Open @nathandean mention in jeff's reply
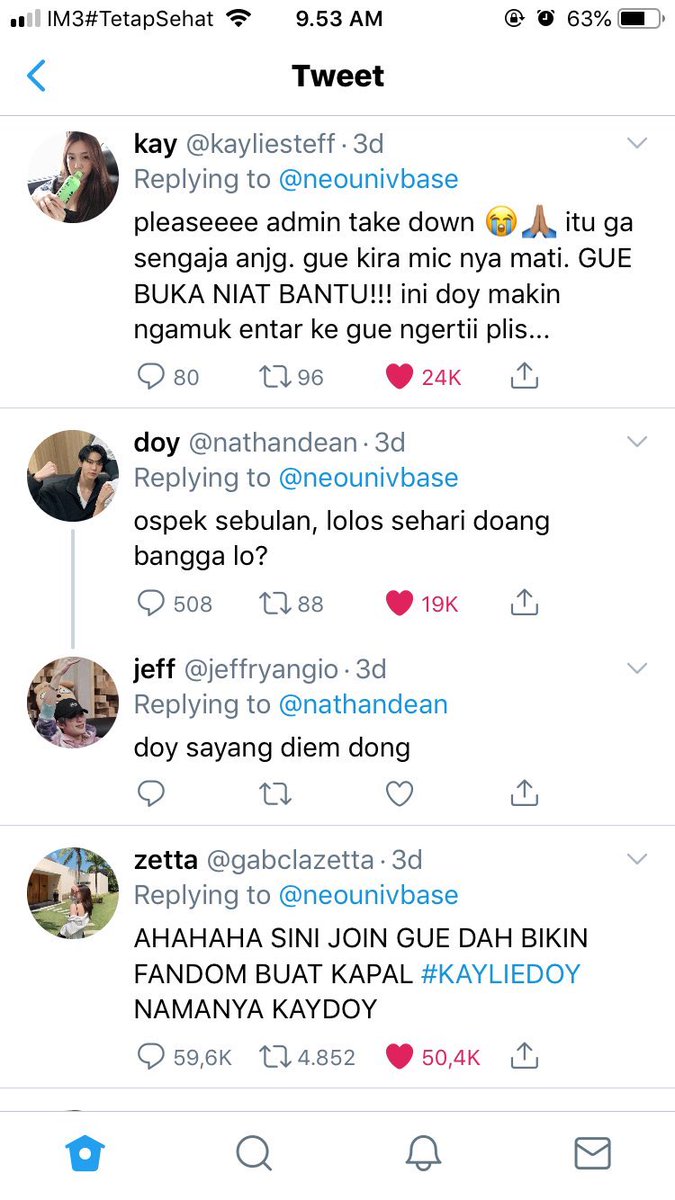This screenshot has width=675, height=1200. [363, 705]
